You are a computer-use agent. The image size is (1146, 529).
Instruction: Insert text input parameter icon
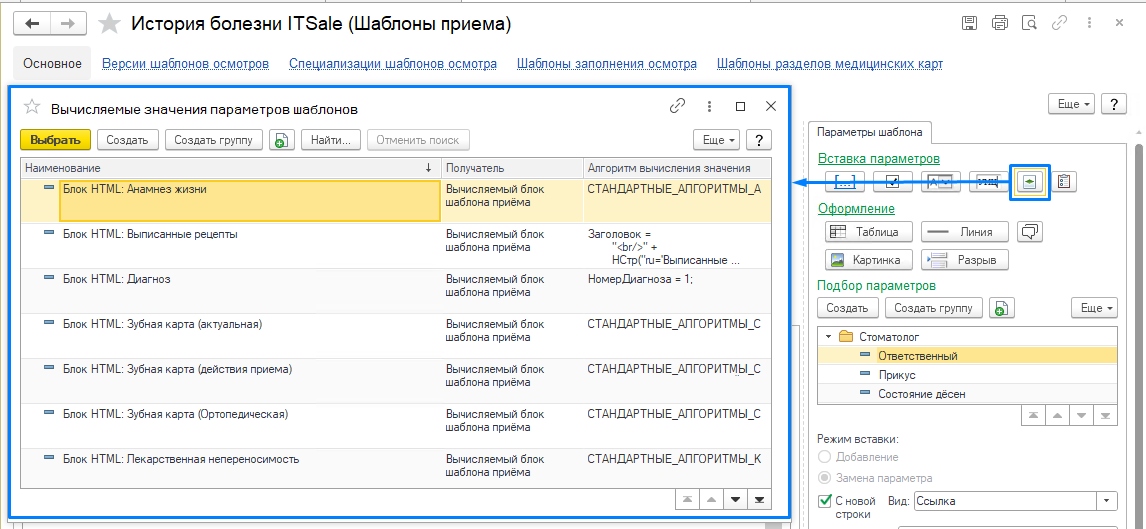[x=988, y=183]
